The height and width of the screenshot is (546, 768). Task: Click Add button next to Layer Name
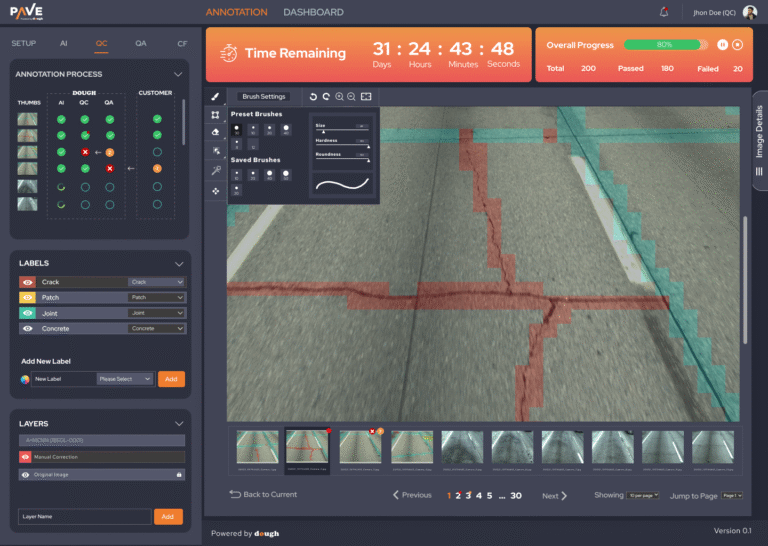168,516
